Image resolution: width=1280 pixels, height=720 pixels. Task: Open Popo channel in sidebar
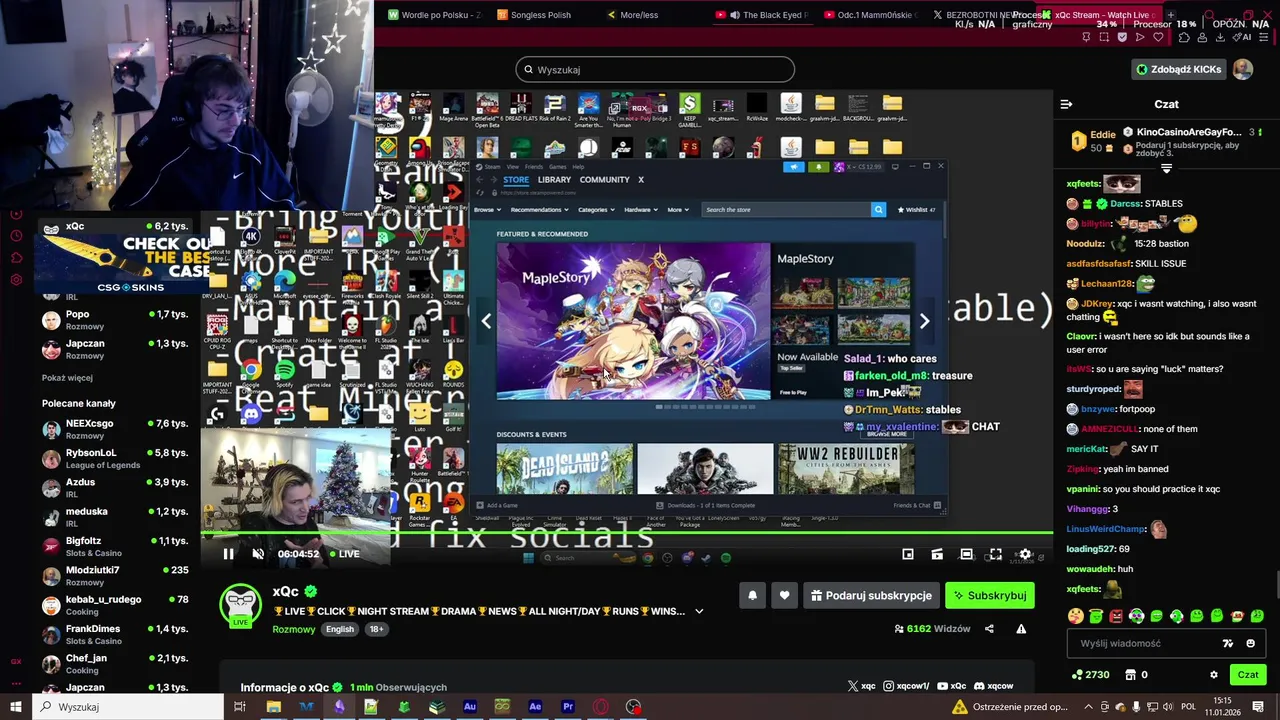(x=115, y=320)
